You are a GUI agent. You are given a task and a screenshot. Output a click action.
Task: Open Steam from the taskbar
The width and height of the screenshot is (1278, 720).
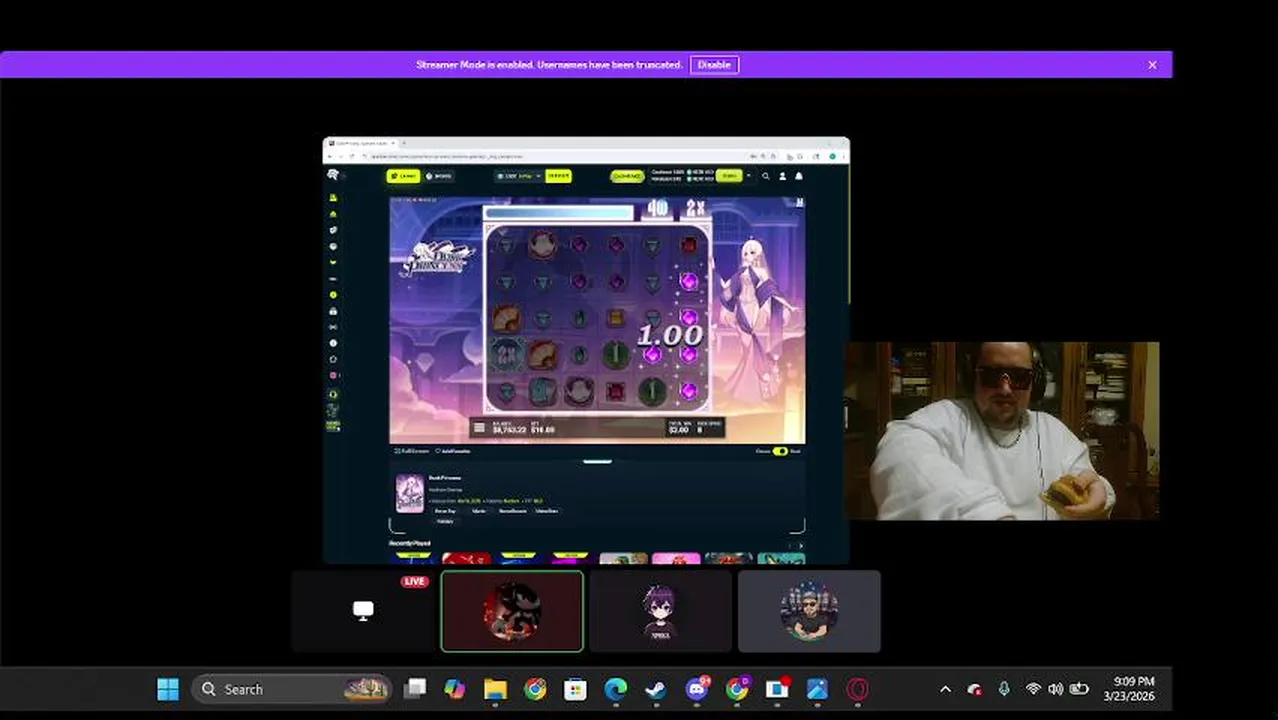click(655, 689)
